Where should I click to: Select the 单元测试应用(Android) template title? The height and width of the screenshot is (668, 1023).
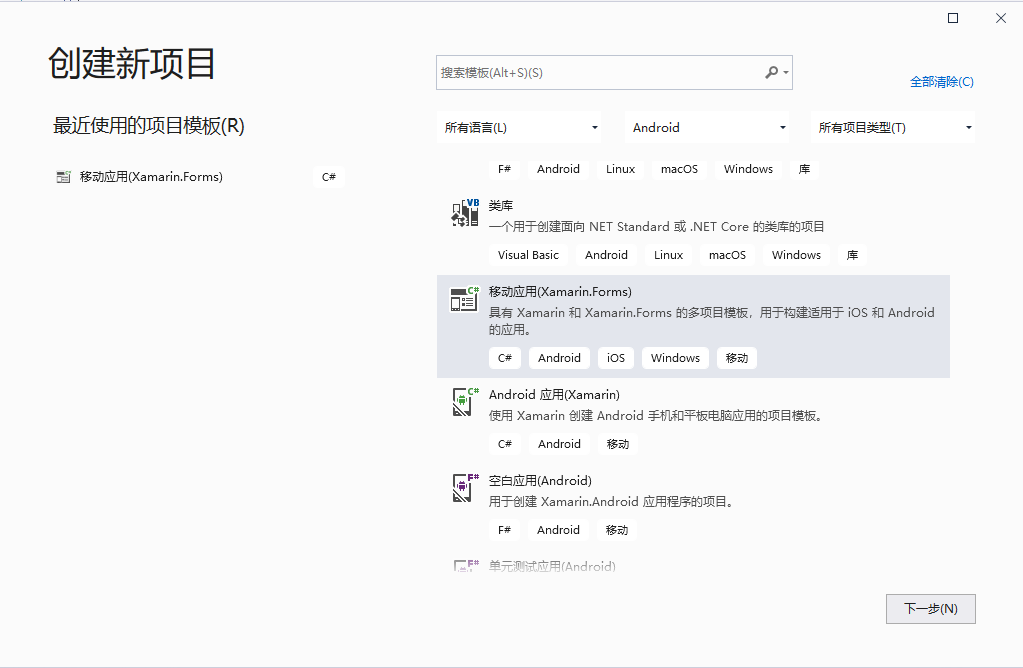[552, 566]
